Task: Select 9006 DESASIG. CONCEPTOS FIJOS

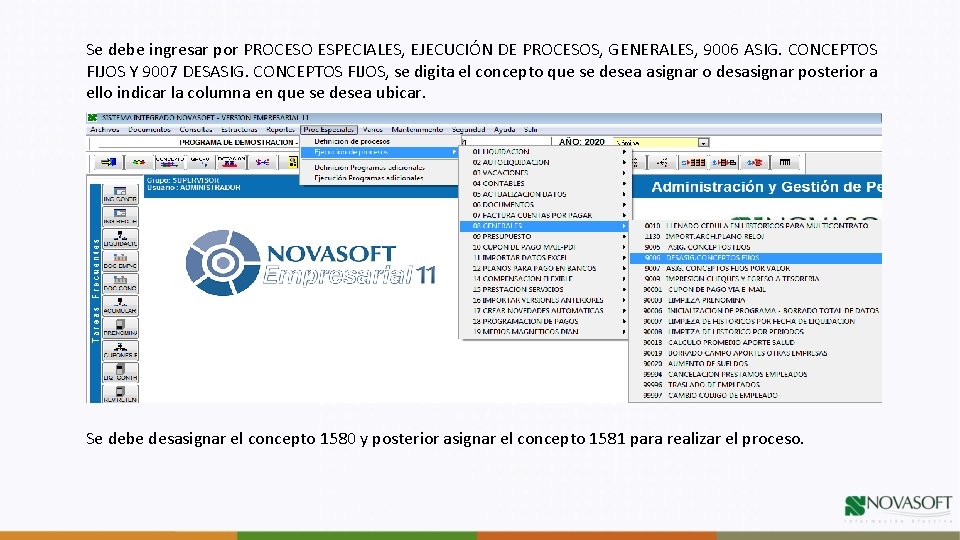Action: 756,258
